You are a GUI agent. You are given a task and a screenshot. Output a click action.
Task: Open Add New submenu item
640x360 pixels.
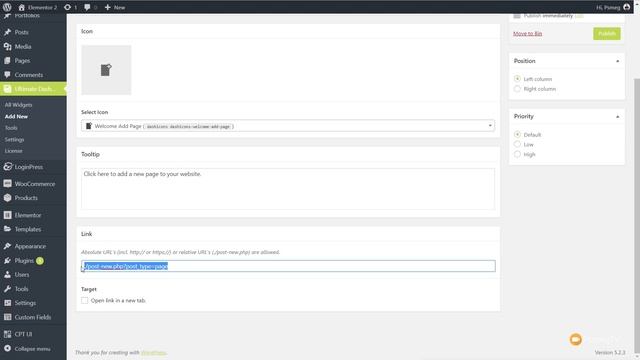[16, 116]
